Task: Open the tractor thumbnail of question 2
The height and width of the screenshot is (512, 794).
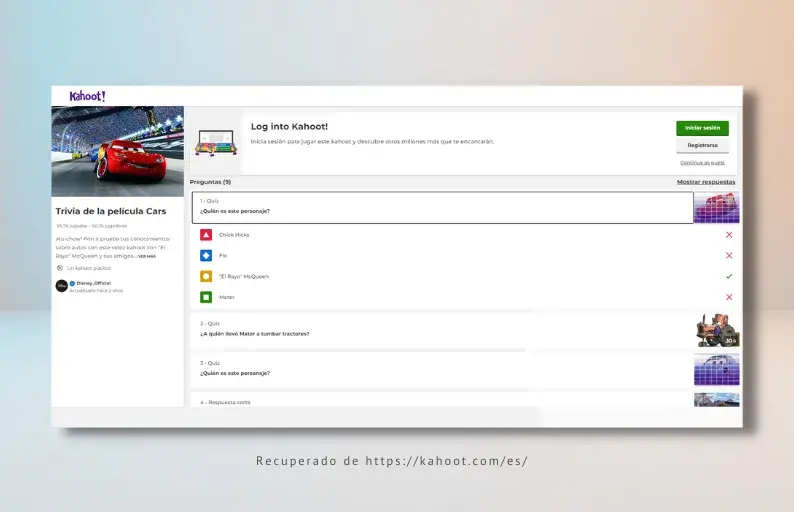Action: point(716,330)
